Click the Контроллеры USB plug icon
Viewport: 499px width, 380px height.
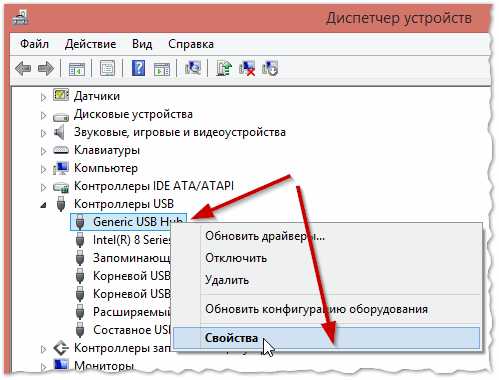(61, 204)
